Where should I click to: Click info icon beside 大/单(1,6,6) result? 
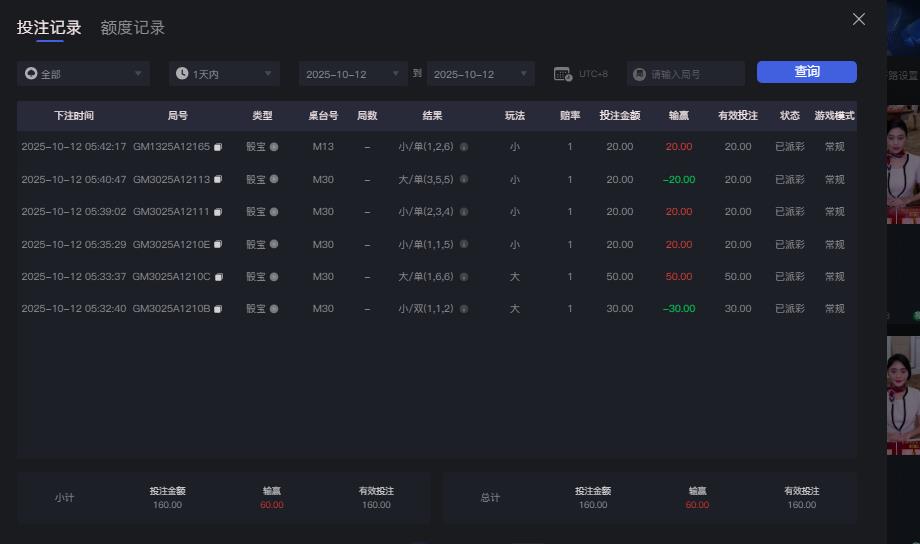tap(463, 277)
